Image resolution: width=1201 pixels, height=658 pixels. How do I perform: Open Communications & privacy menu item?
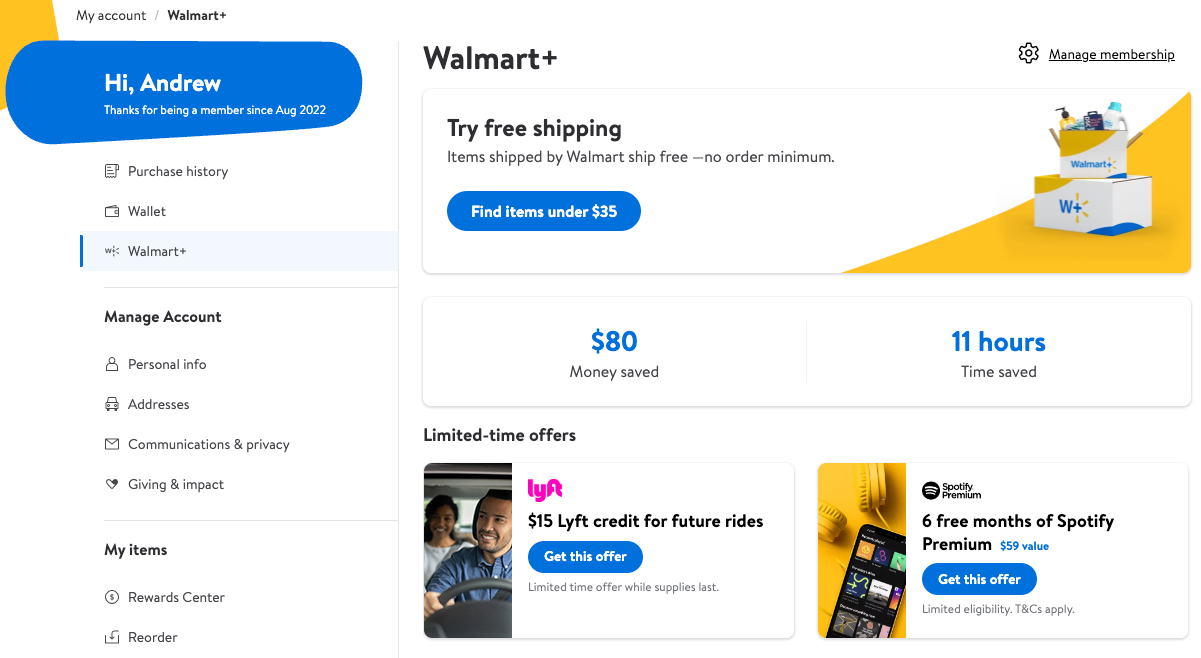[208, 444]
